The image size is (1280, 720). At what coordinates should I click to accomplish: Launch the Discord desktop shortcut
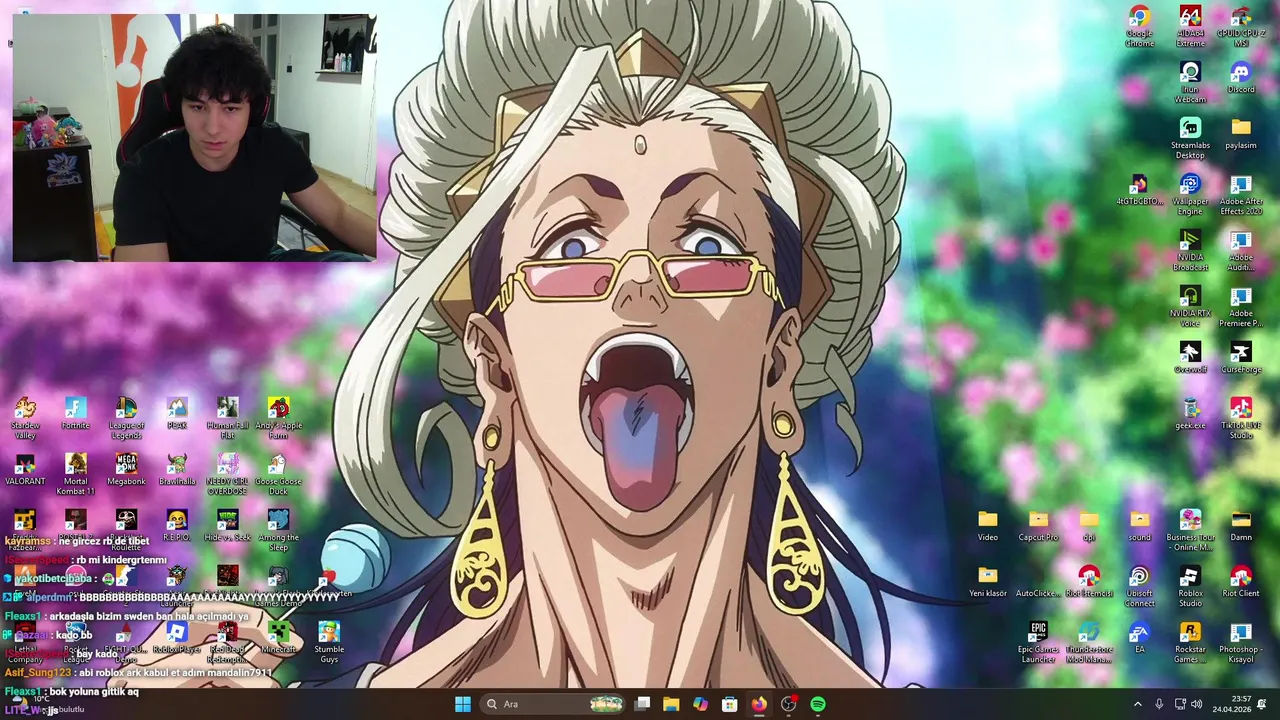[x=1241, y=78]
